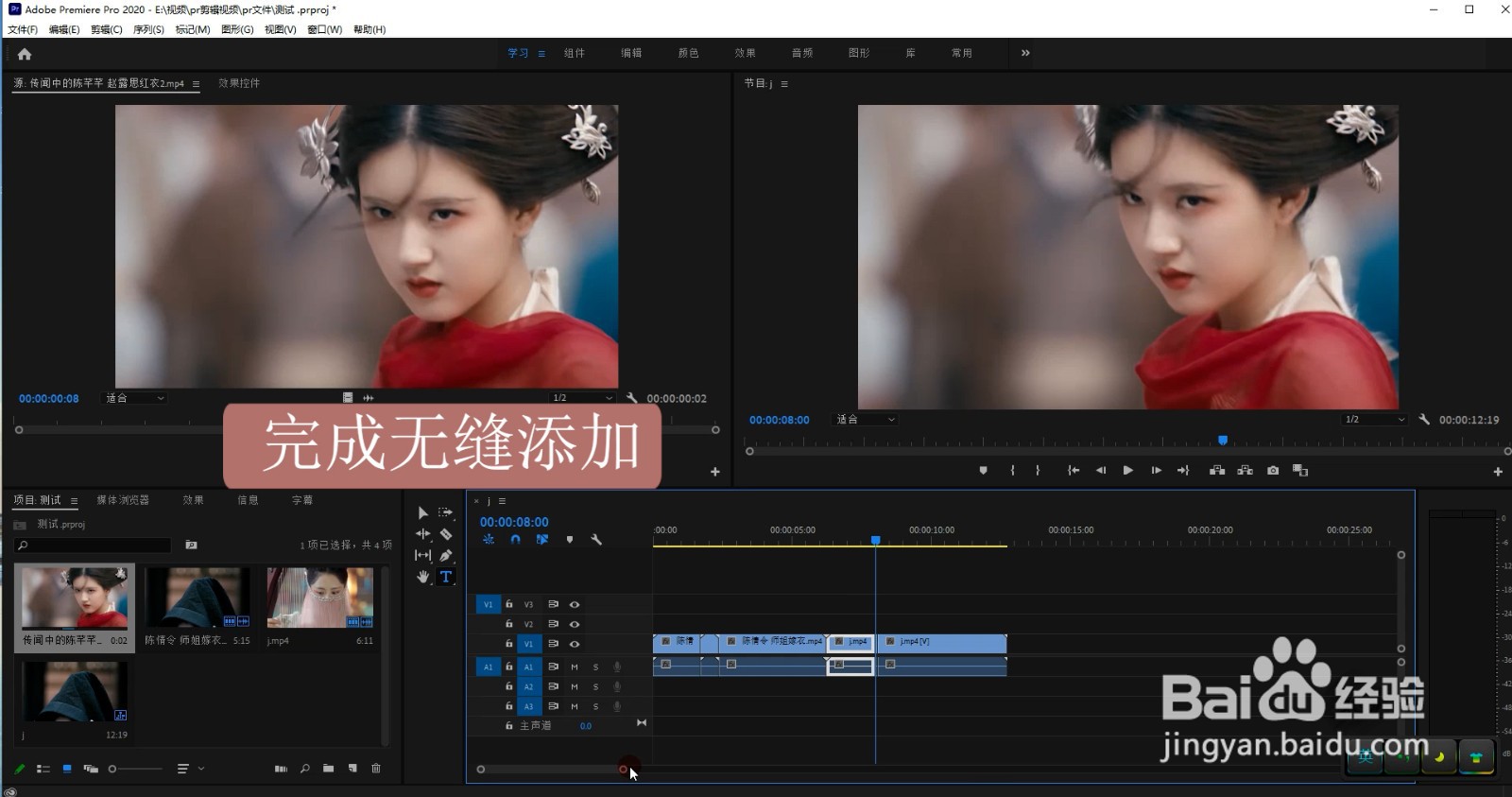
Task: Open Program Monitor resolution 1/2 dropdown
Action: click(x=1375, y=419)
